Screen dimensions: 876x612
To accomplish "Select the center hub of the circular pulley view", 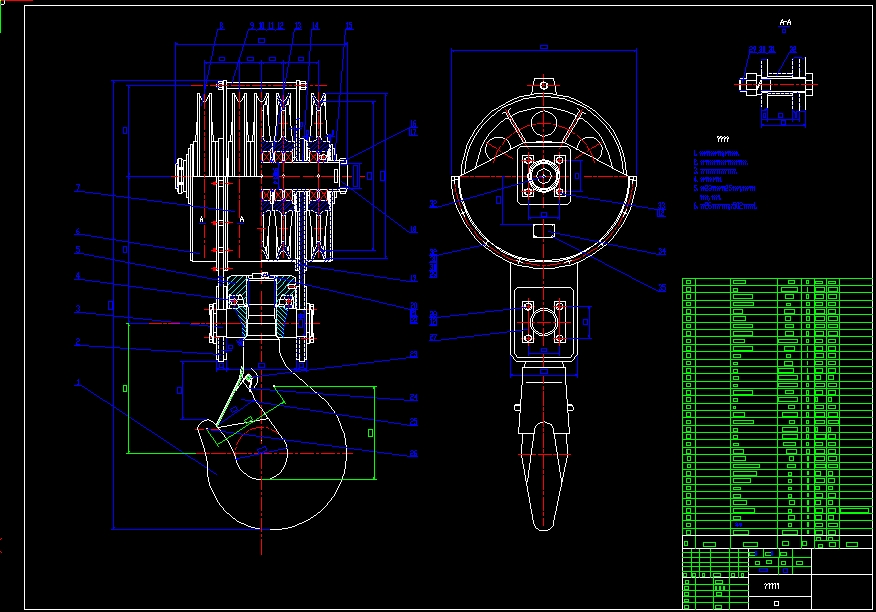I will (543, 176).
